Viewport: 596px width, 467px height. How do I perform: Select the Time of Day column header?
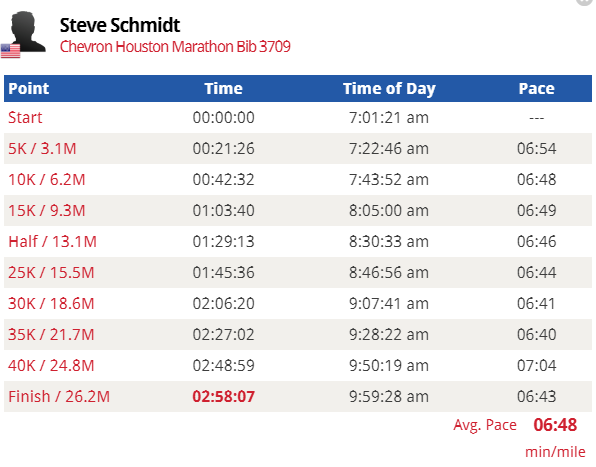[389, 89]
